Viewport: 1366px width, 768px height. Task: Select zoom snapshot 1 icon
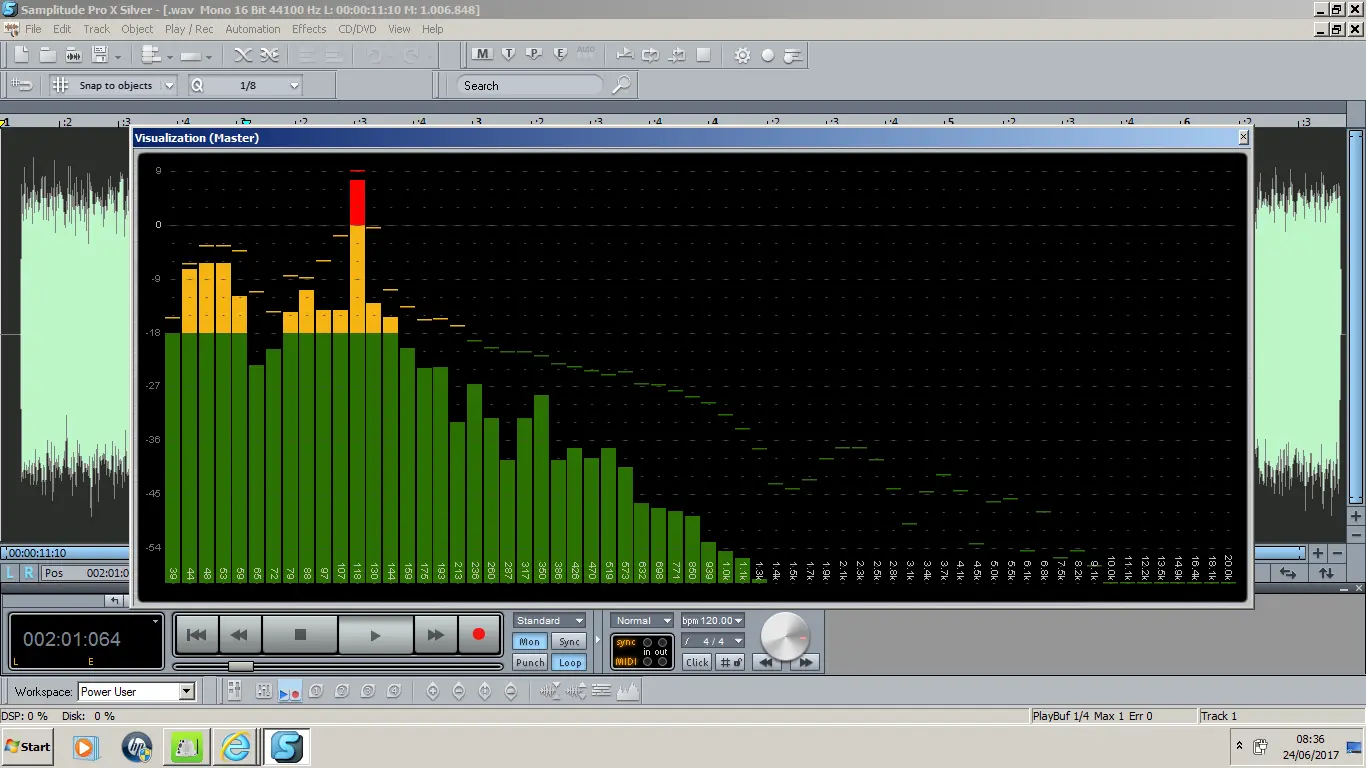click(316, 690)
